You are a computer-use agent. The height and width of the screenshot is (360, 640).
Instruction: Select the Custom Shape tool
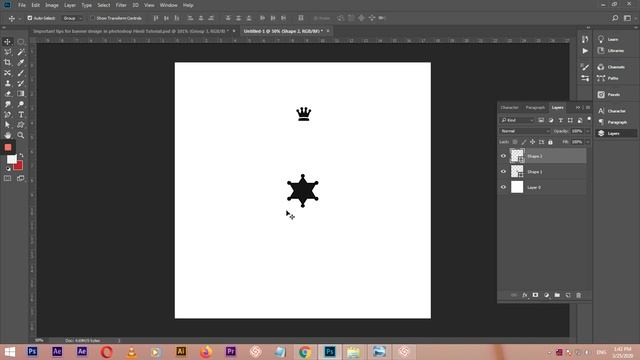point(21,125)
